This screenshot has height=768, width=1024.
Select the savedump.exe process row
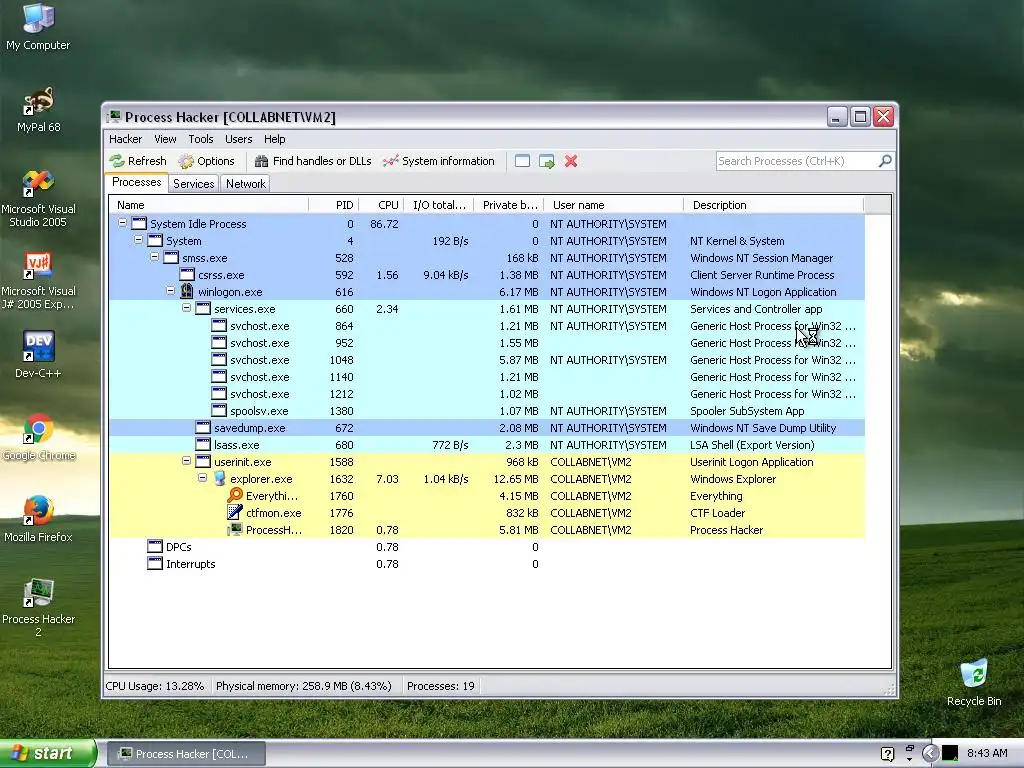(x=487, y=428)
